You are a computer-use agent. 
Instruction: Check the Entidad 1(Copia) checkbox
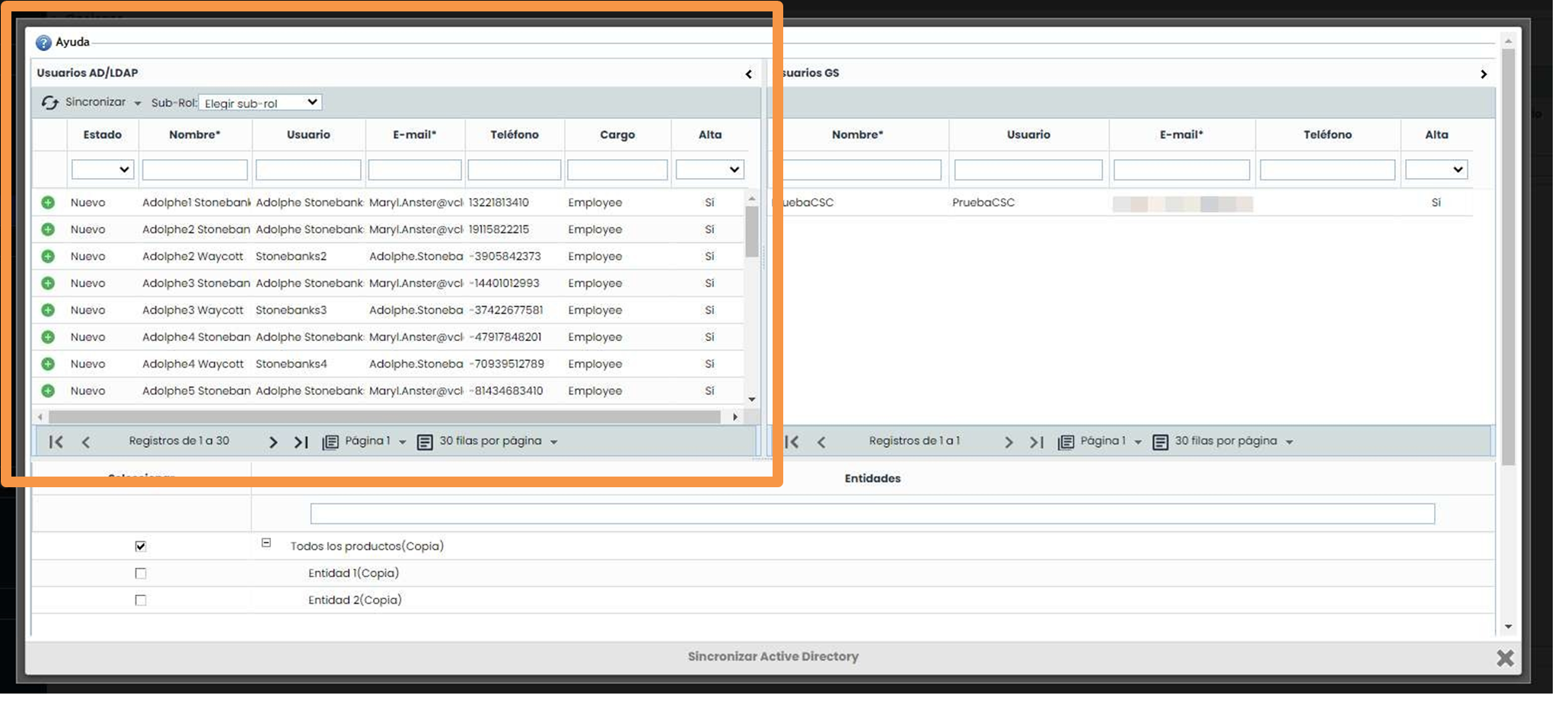141,573
